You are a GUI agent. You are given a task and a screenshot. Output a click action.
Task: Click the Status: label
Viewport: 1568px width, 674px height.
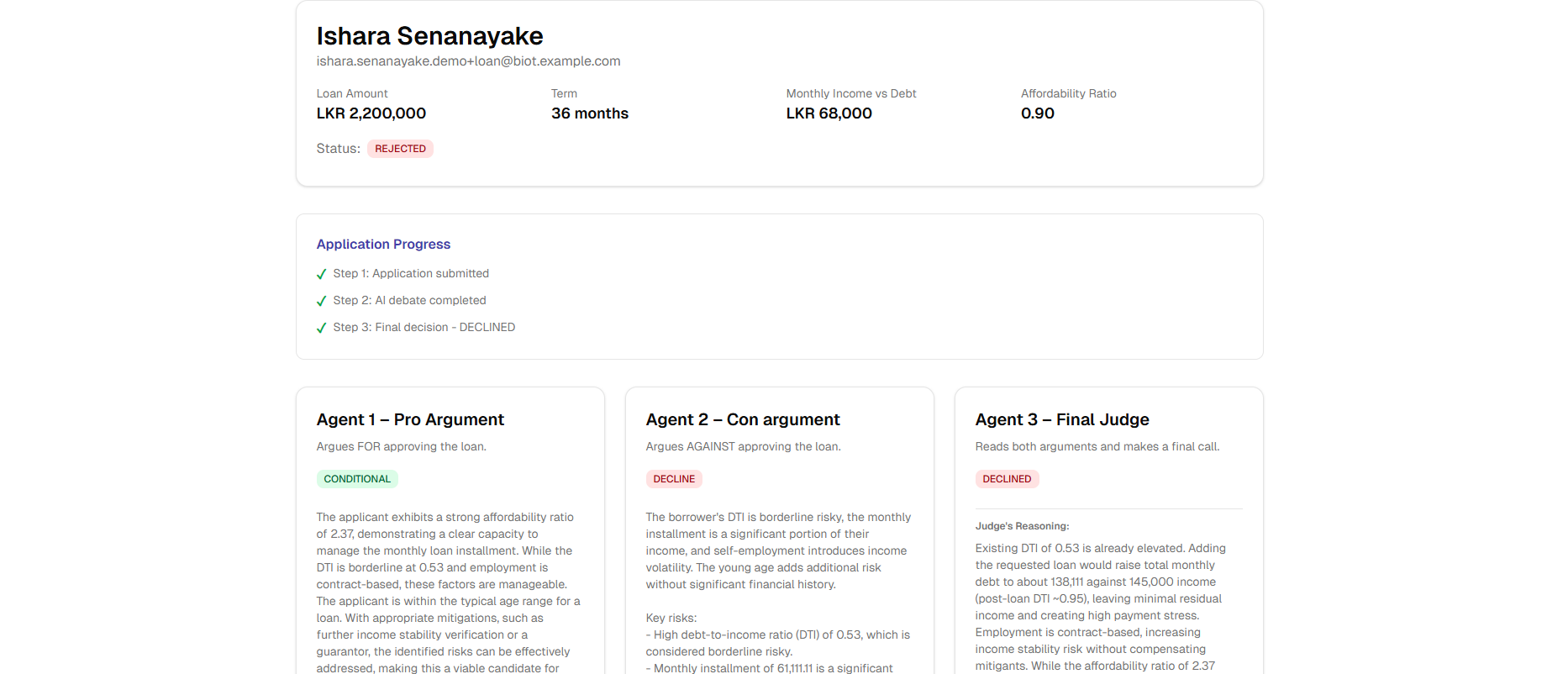click(339, 149)
